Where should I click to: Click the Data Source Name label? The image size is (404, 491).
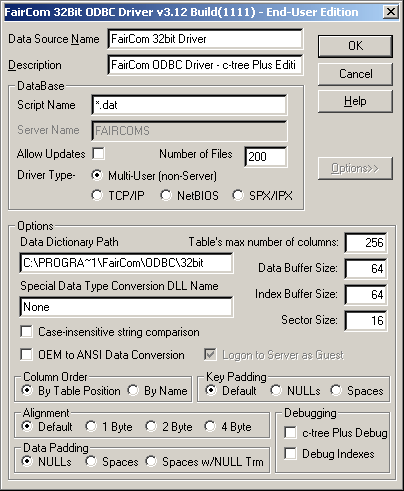click(54, 39)
